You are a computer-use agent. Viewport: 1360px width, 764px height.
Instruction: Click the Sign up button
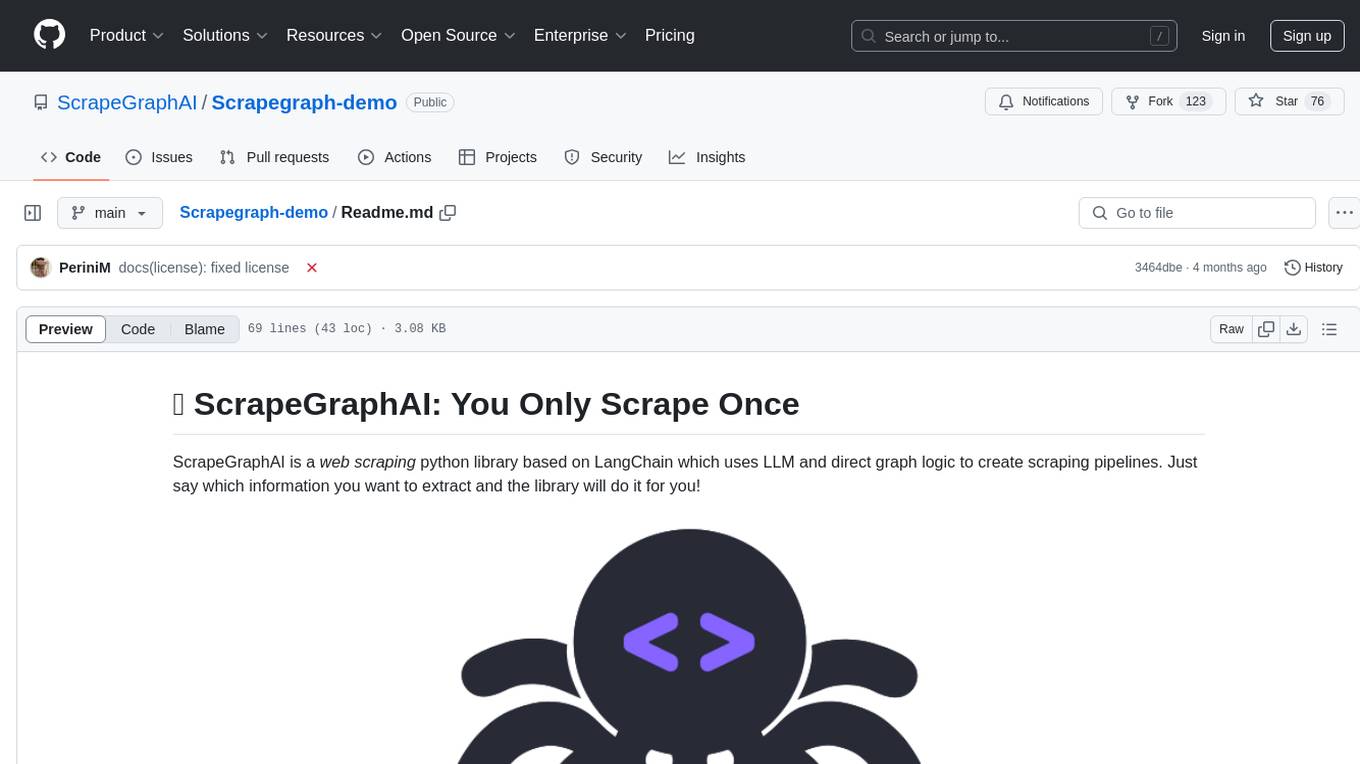pos(1307,36)
